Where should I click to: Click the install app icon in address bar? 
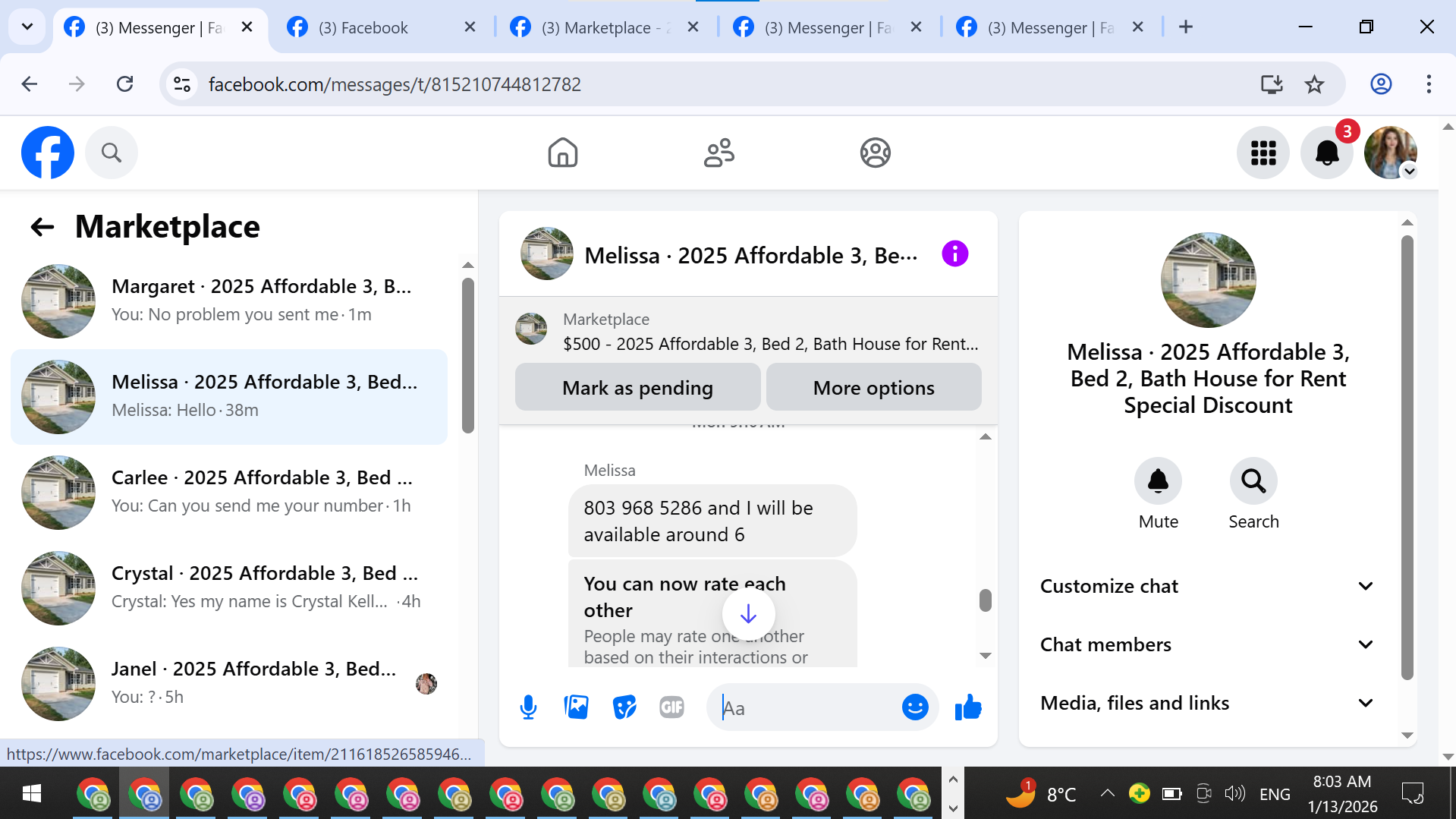(x=1272, y=83)
